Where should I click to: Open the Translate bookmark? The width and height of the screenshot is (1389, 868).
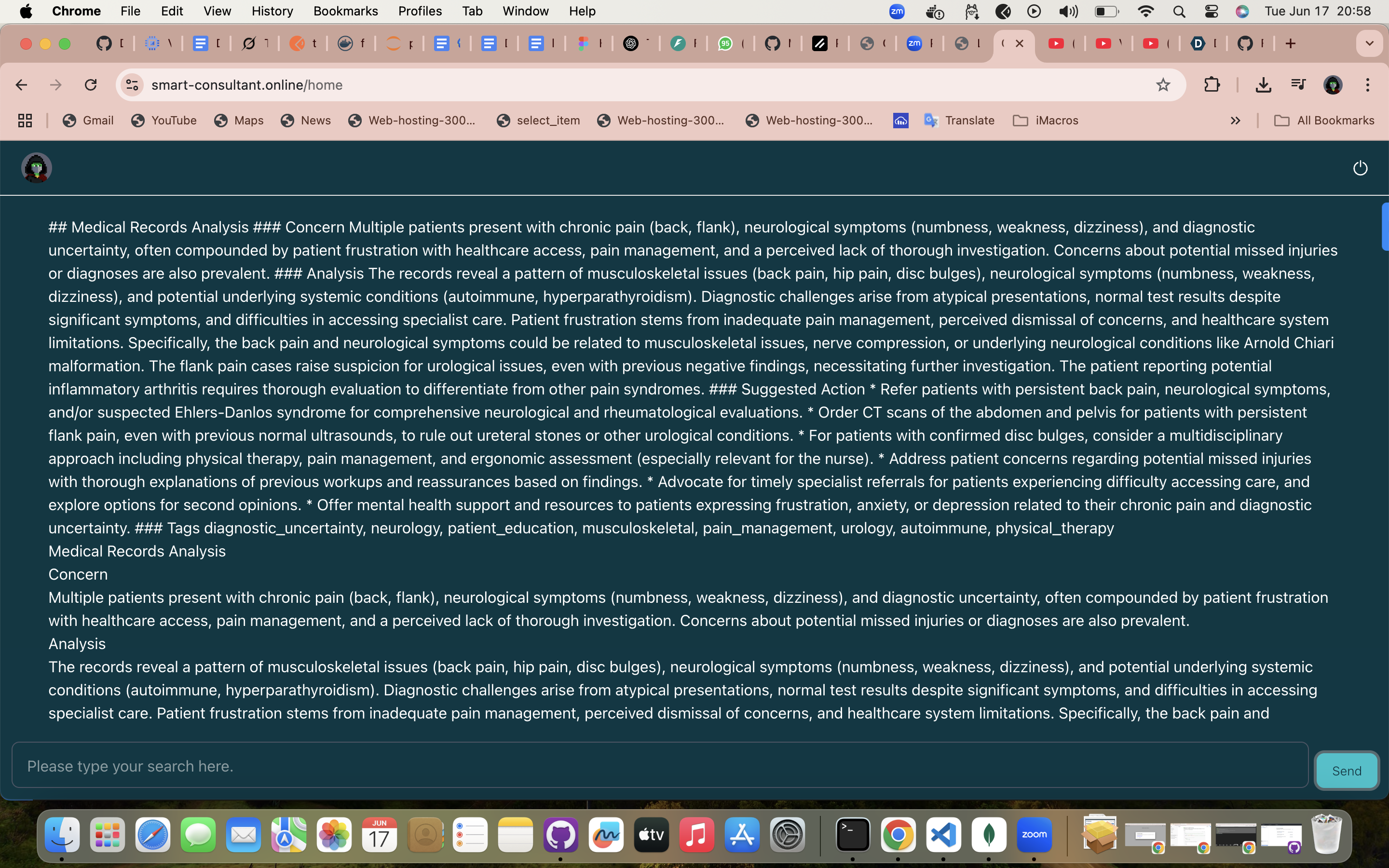959,121
